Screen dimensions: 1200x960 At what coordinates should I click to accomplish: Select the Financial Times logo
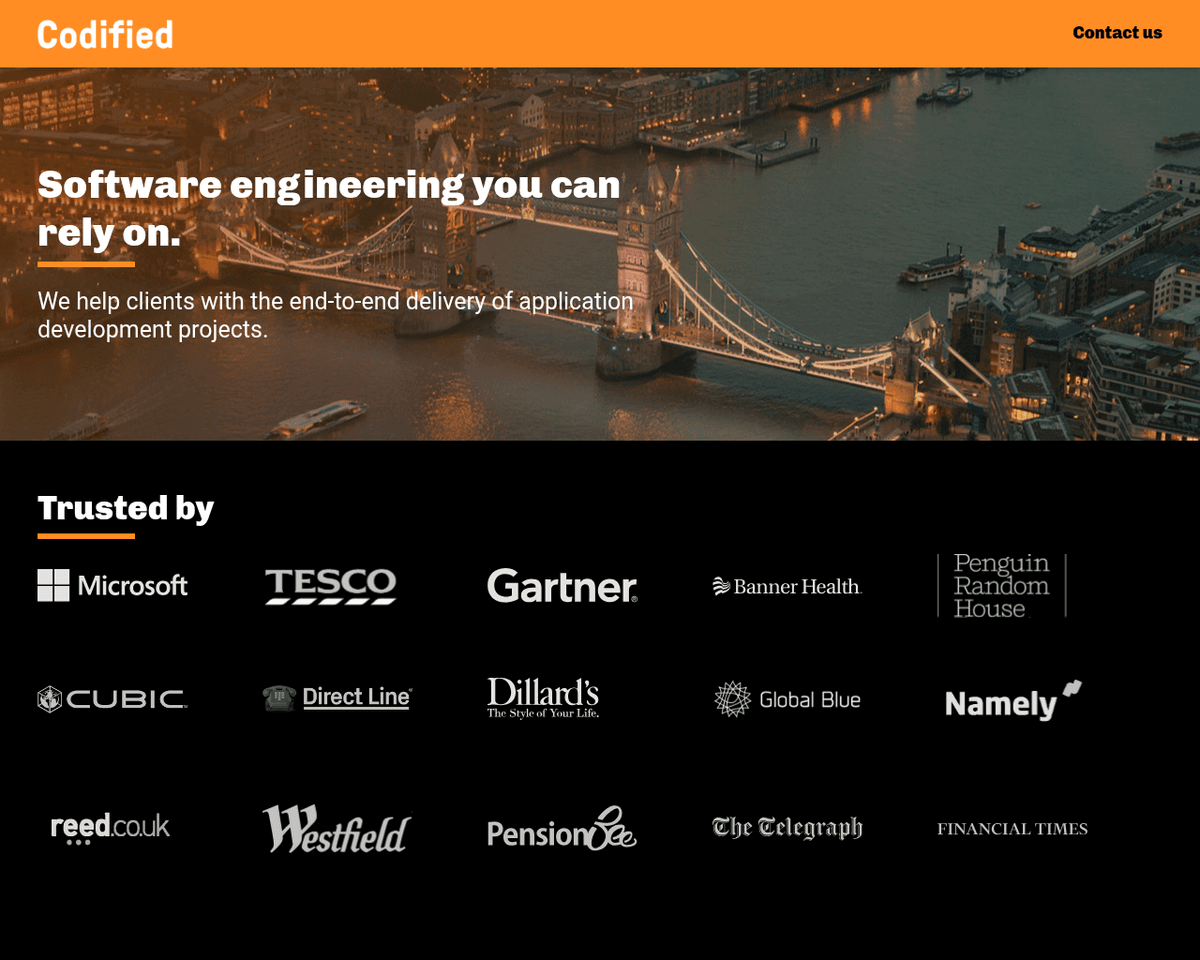1012,828
